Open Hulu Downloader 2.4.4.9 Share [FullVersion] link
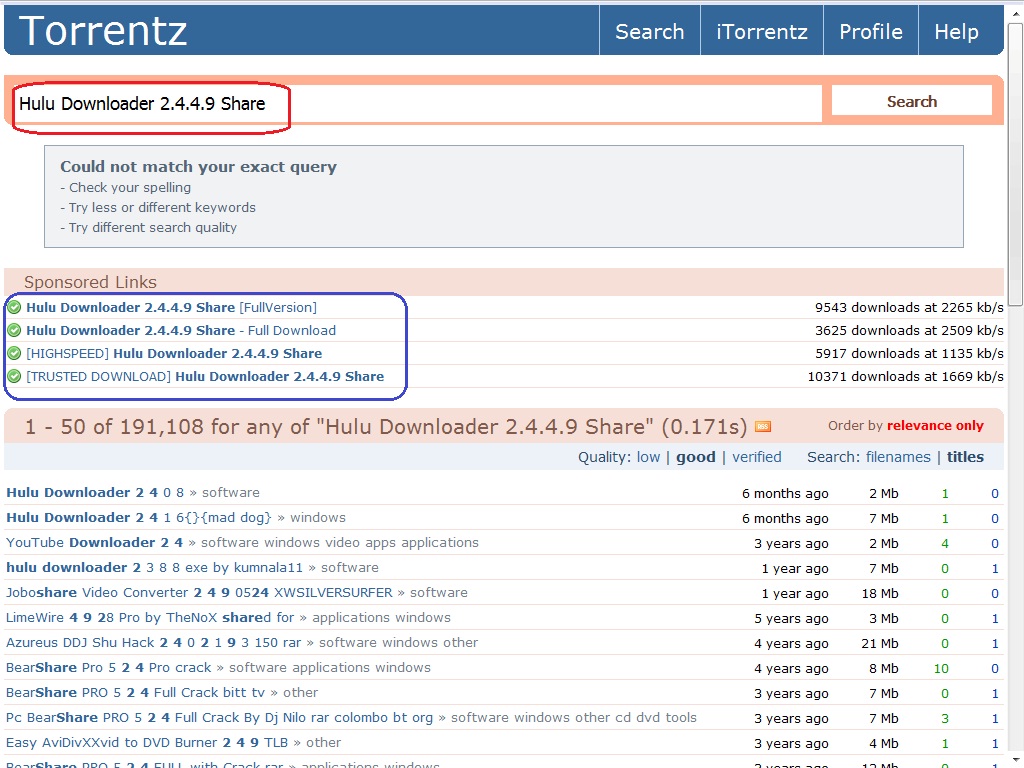This screenshot has height=768, width=1024. 171,307
